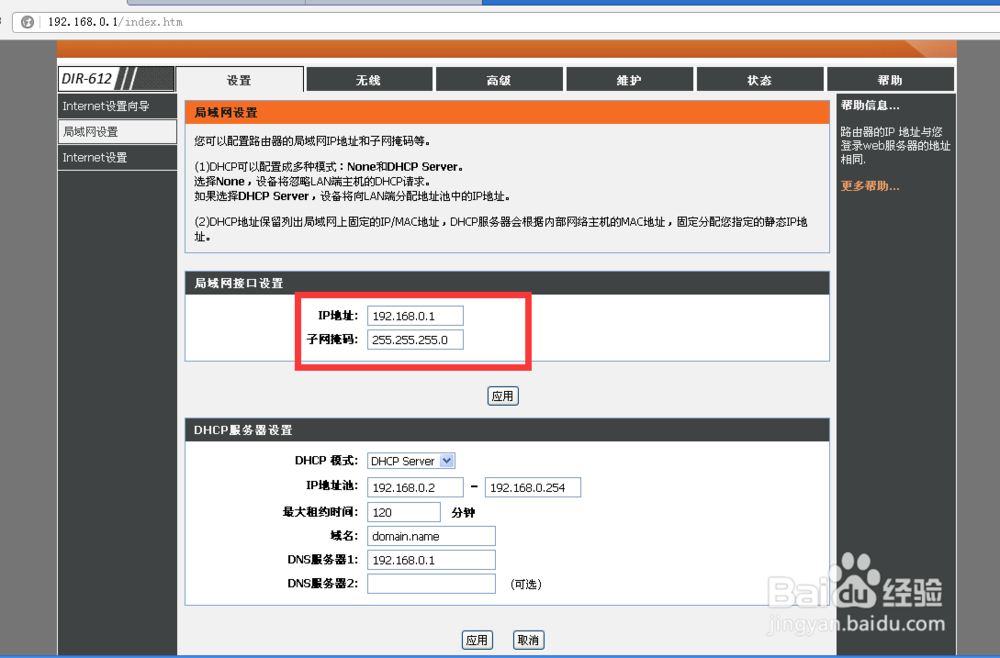Click the 局域网设置 orange section header
1000x658 pixels.
point(507,112)
